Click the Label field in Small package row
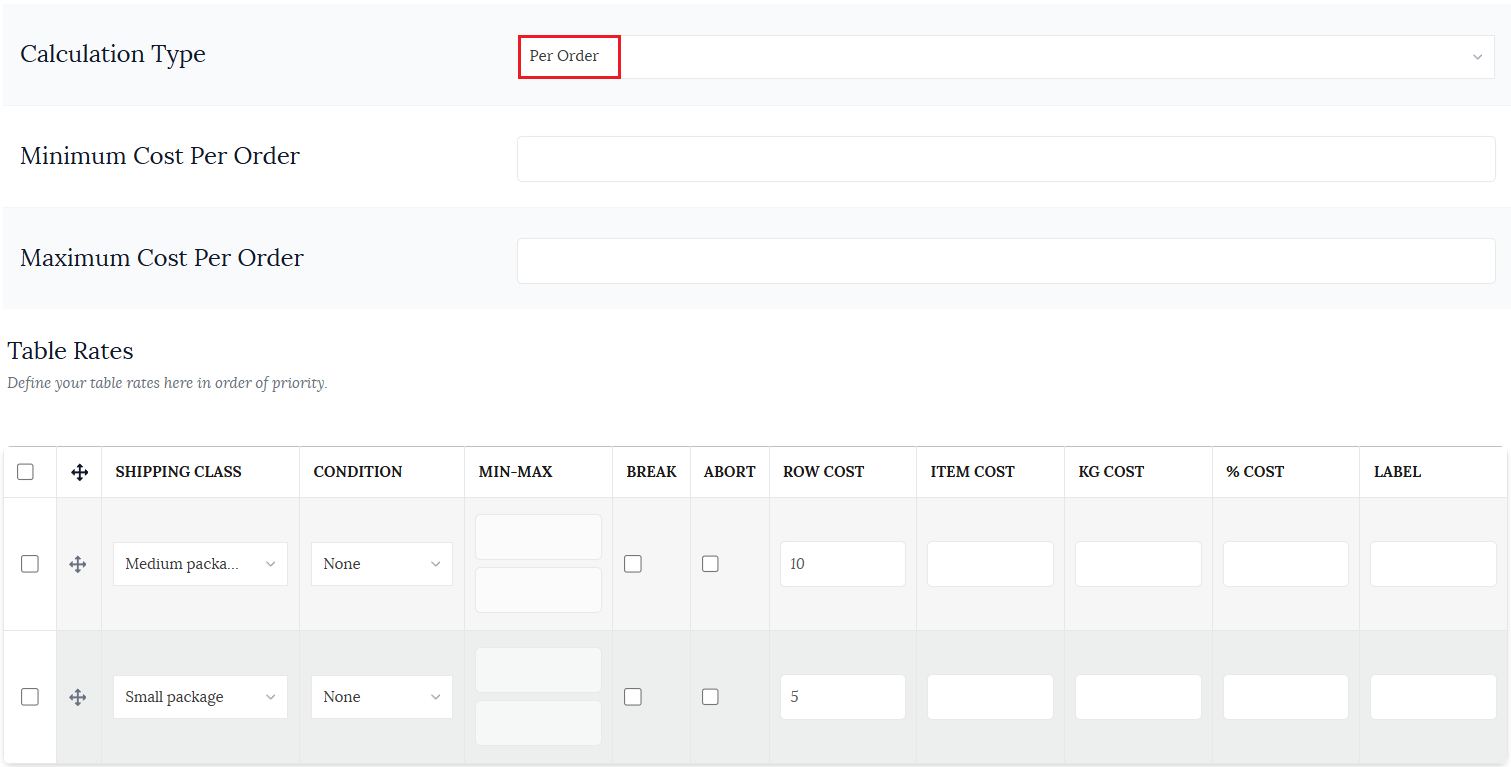The image size is (1511, 767). tap(1433, 697)
